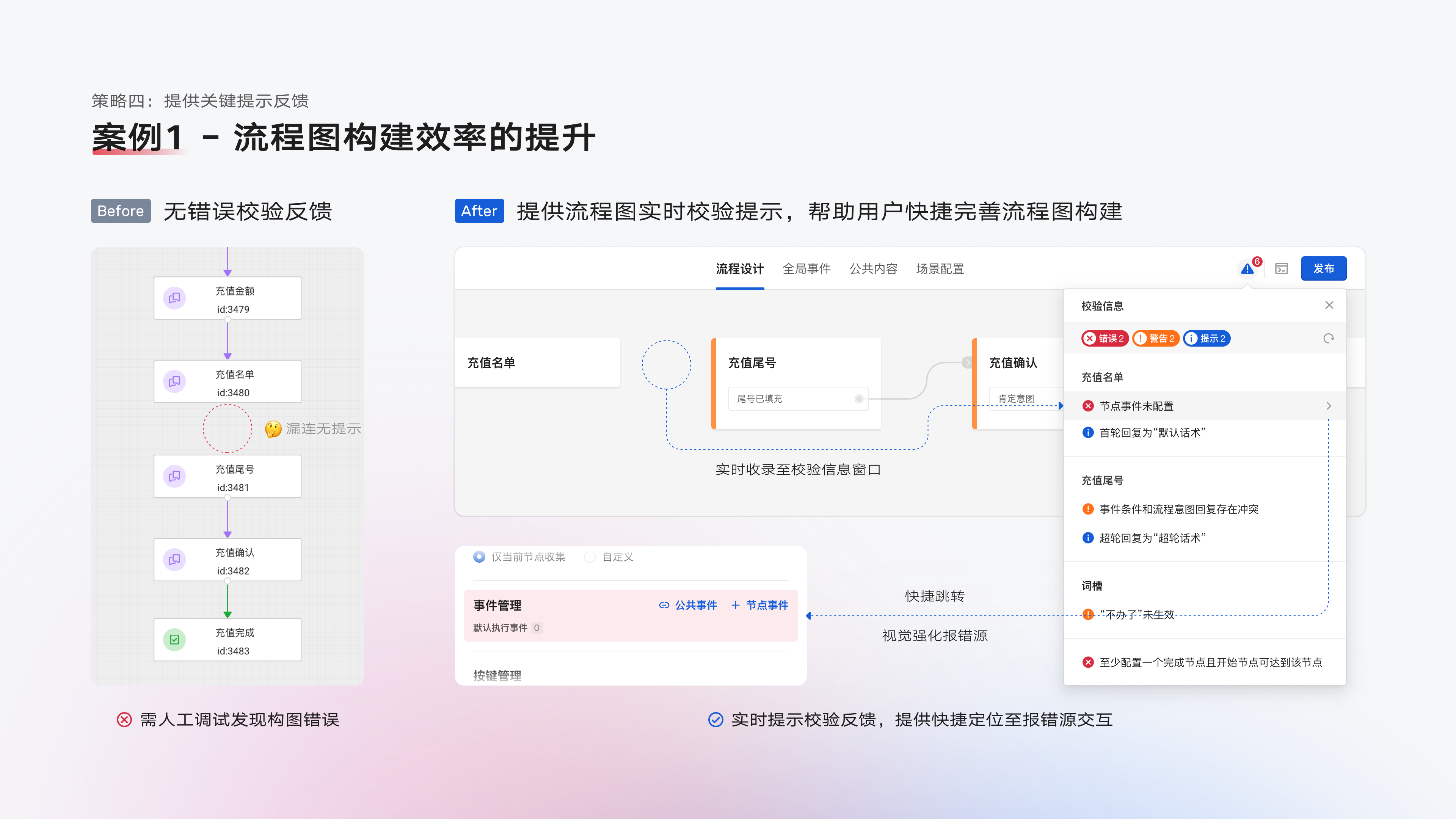The width and height of the screenshot is (1456, 819).
Task: Click the 充值尾号 group heading in 校验信息
Action: pyautogui.click(x=1102, y=480)
